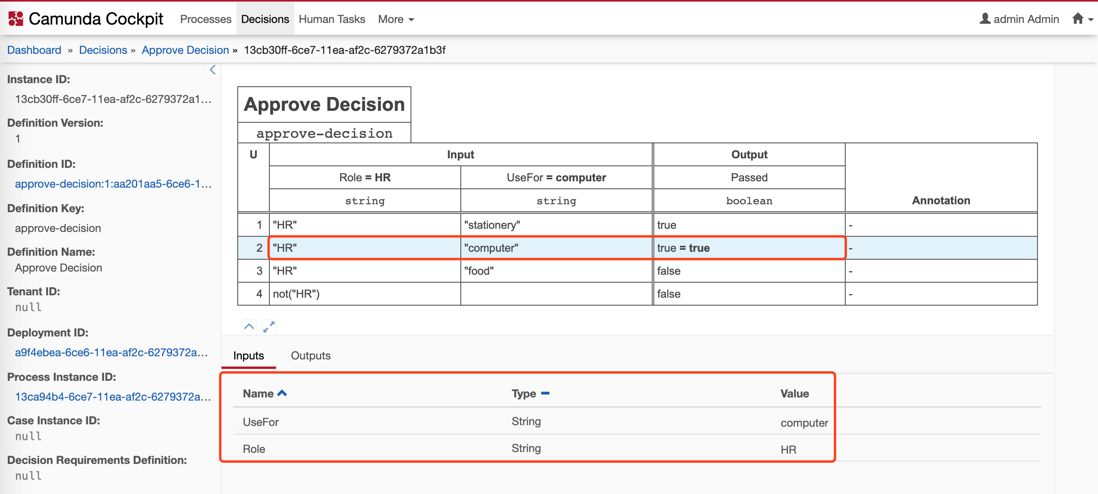Select Decisions in top navigation

click(x=265, y=20)
